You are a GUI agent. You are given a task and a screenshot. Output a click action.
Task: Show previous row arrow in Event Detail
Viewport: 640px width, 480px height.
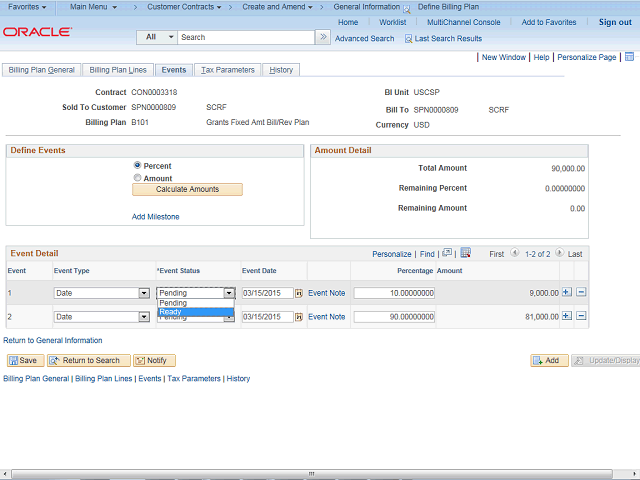[x=515, y=254]
